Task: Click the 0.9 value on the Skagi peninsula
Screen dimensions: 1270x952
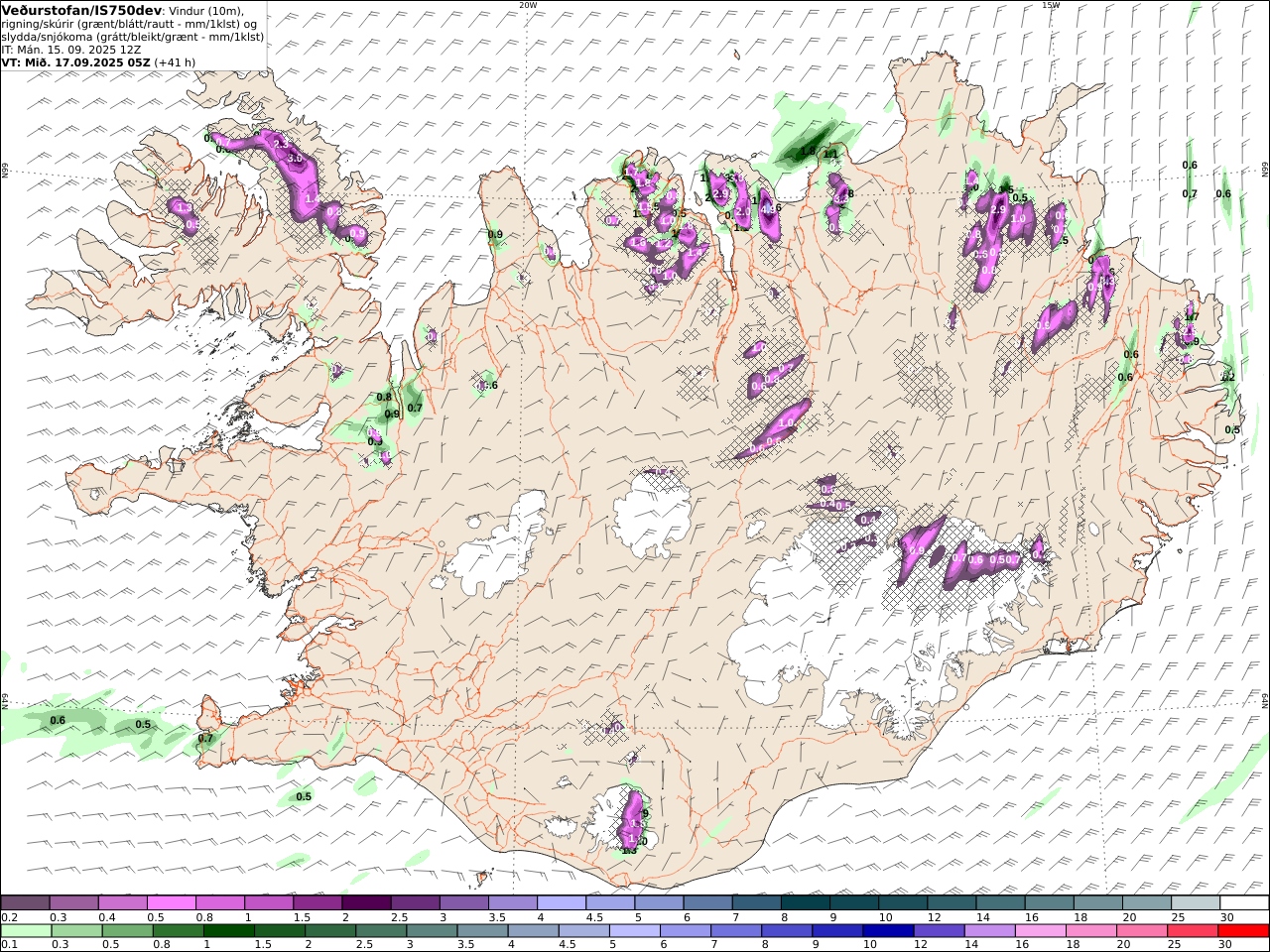Action: pos(496,235)
